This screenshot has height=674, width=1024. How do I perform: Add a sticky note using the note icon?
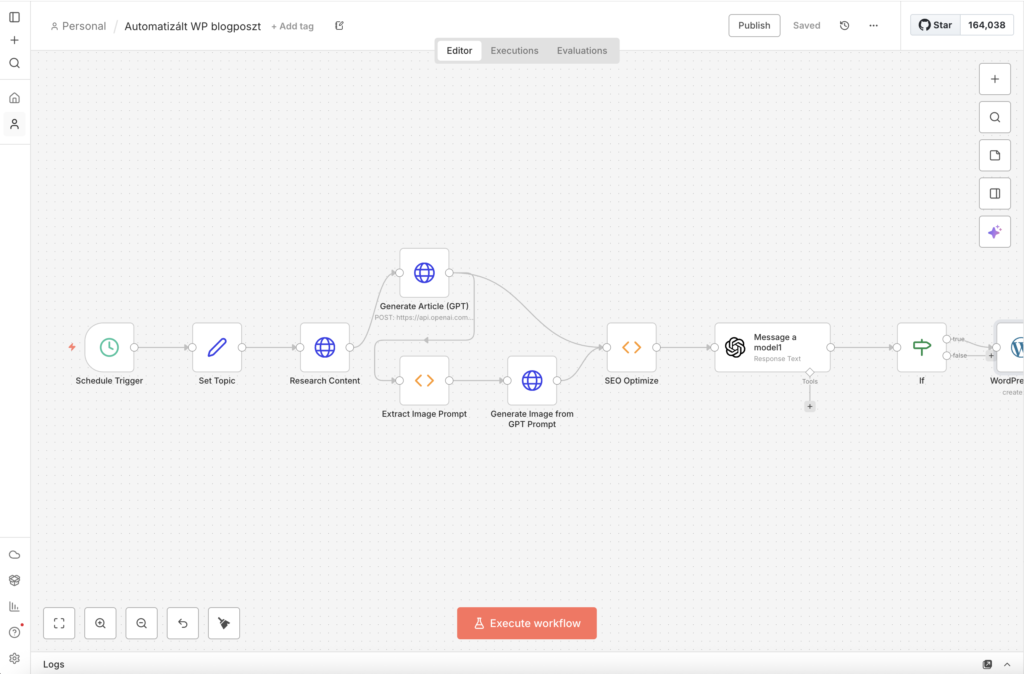[x=994, y=154]
